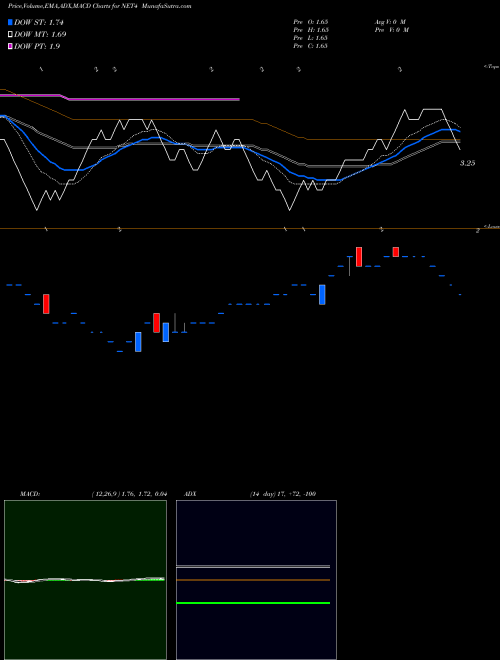Click the green line in ADX chart
Screen dimensions: 500x660
click(x=253, y=603)
